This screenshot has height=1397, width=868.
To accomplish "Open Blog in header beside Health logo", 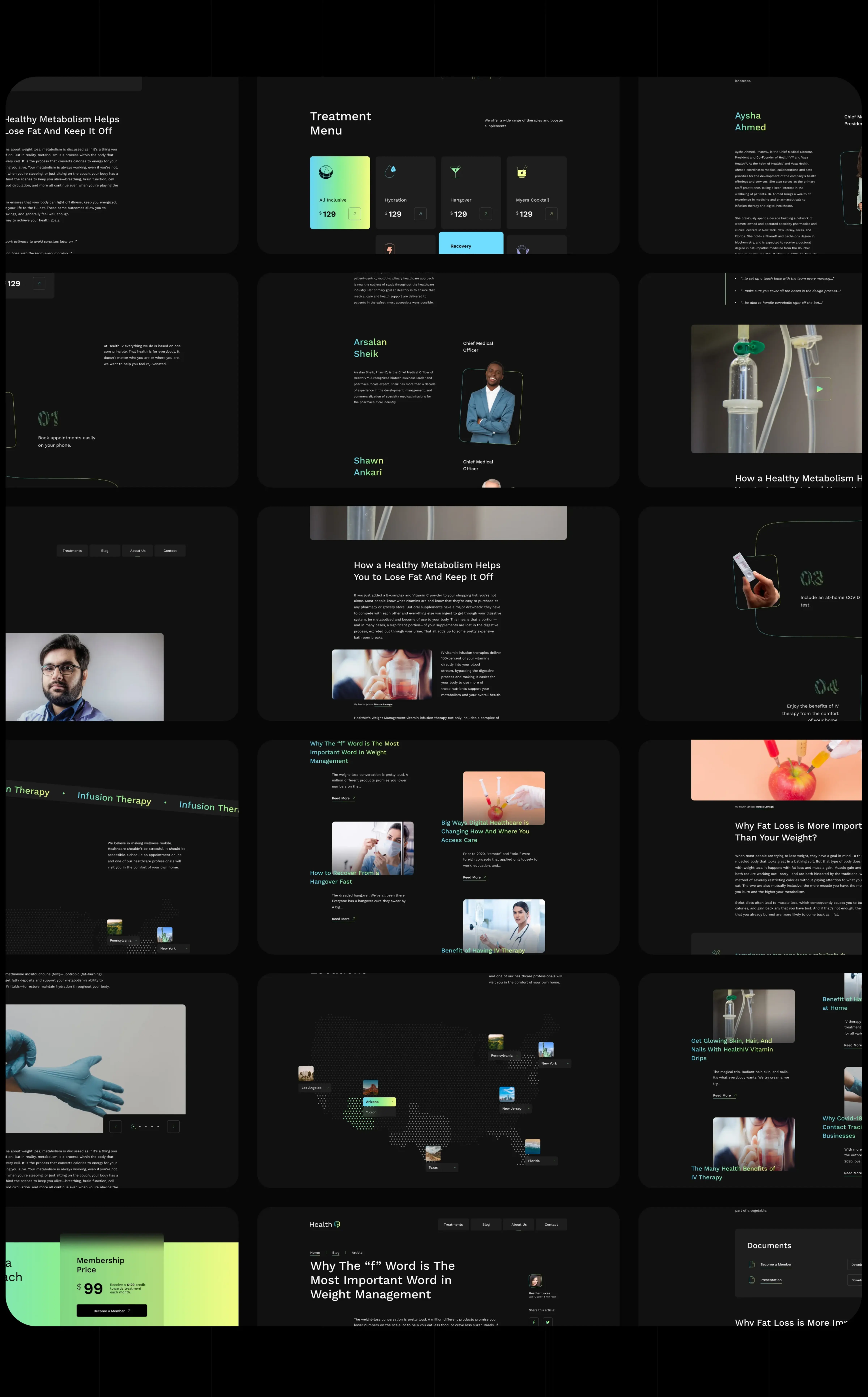I will click(486, 1224).
